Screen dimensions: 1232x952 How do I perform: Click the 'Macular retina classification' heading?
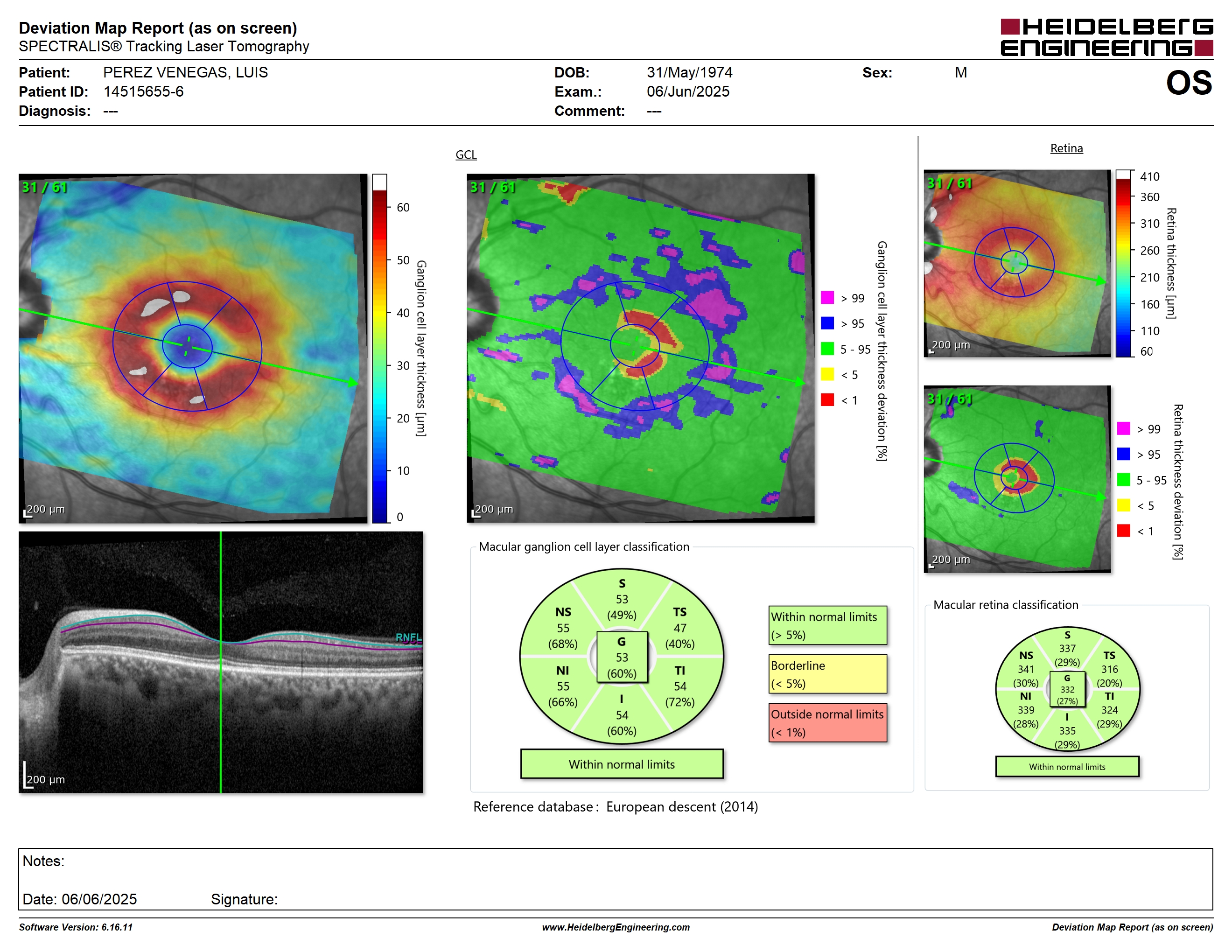click(1006, 605)
